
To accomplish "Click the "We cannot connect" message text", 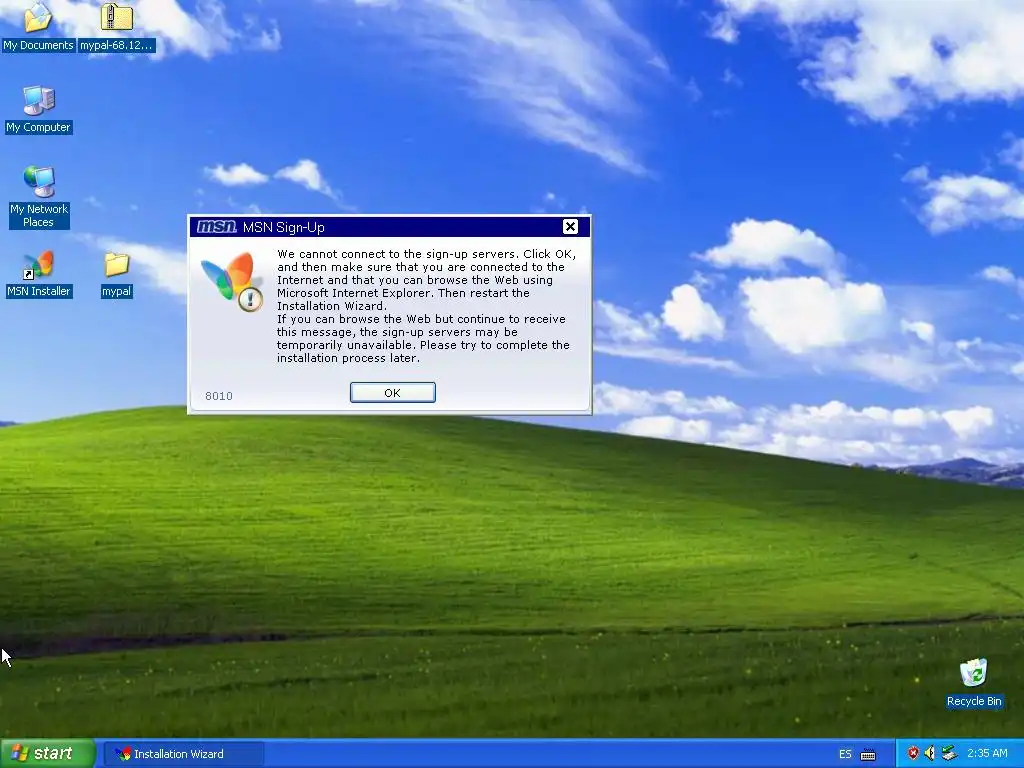I will click(x=426, y=306).
